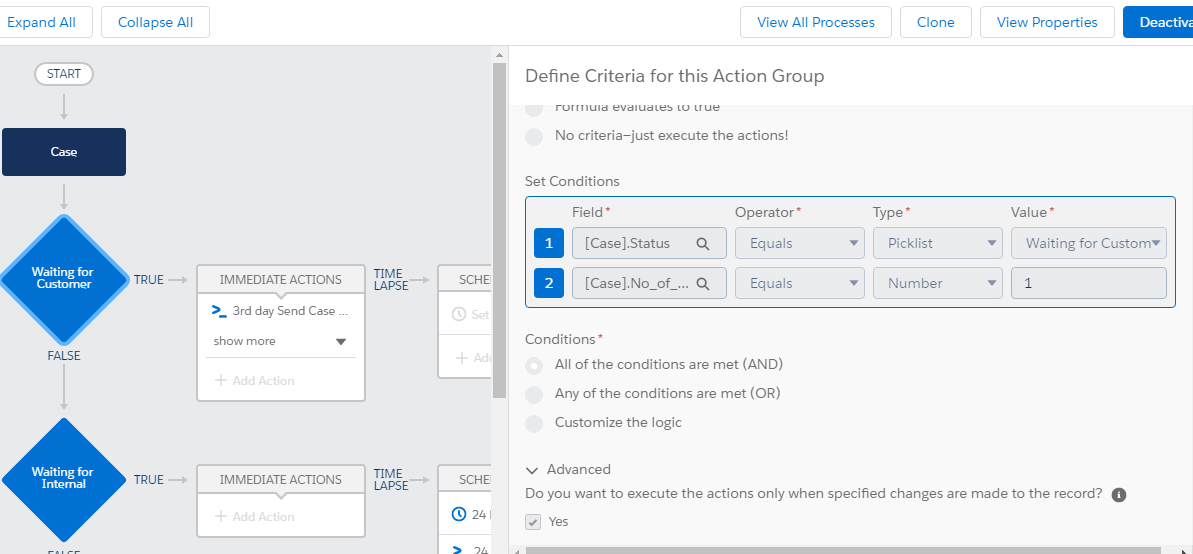Screen dimensions: 1193x554
Task: Click the START node in flow
Action: [x=64, y=74]
